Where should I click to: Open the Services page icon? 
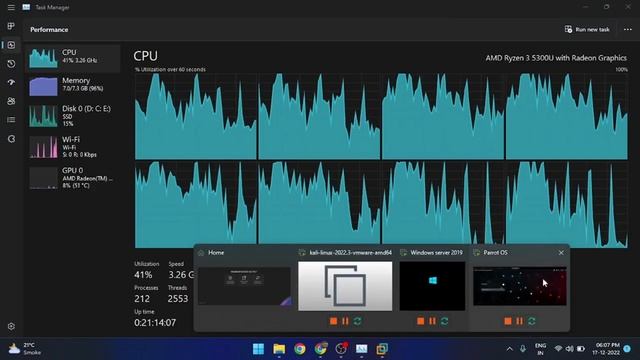[x=11, y=139]
